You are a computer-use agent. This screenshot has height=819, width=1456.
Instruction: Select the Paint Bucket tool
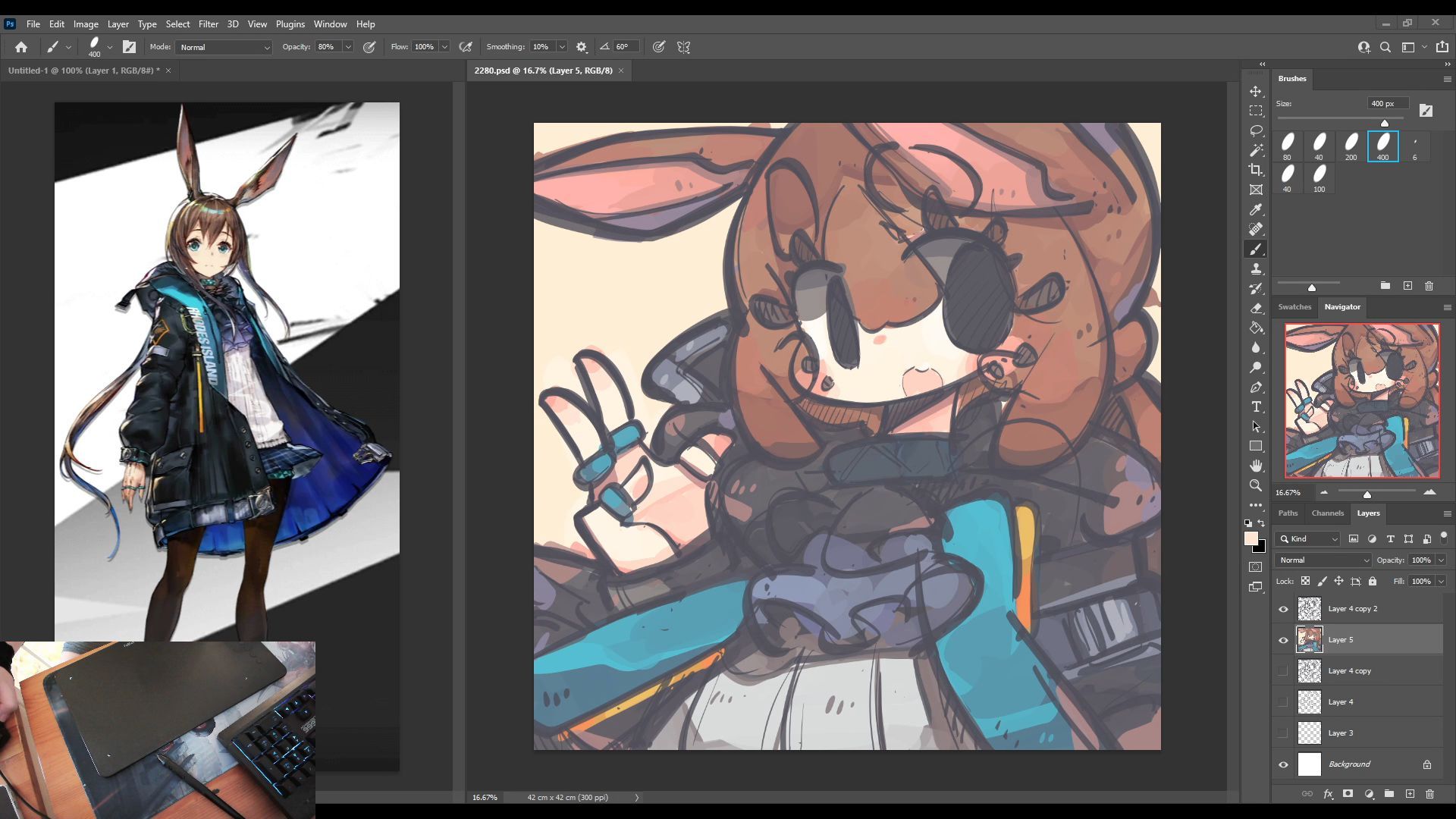tap(1256, 328)
